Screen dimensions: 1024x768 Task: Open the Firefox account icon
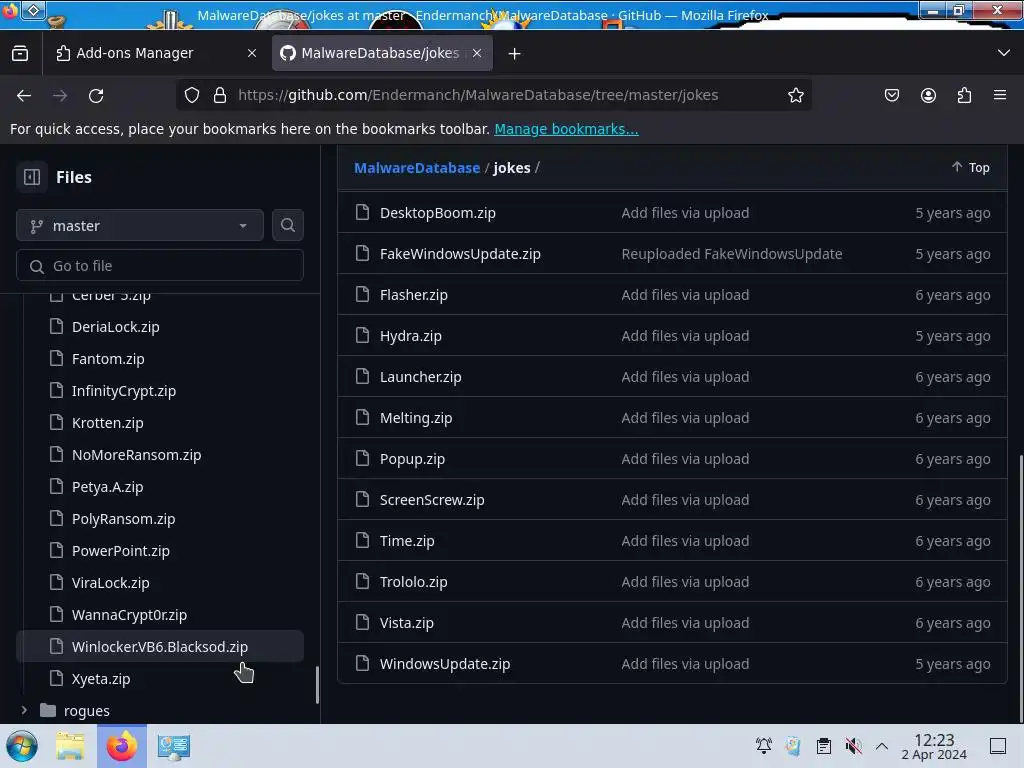(928, 95)
